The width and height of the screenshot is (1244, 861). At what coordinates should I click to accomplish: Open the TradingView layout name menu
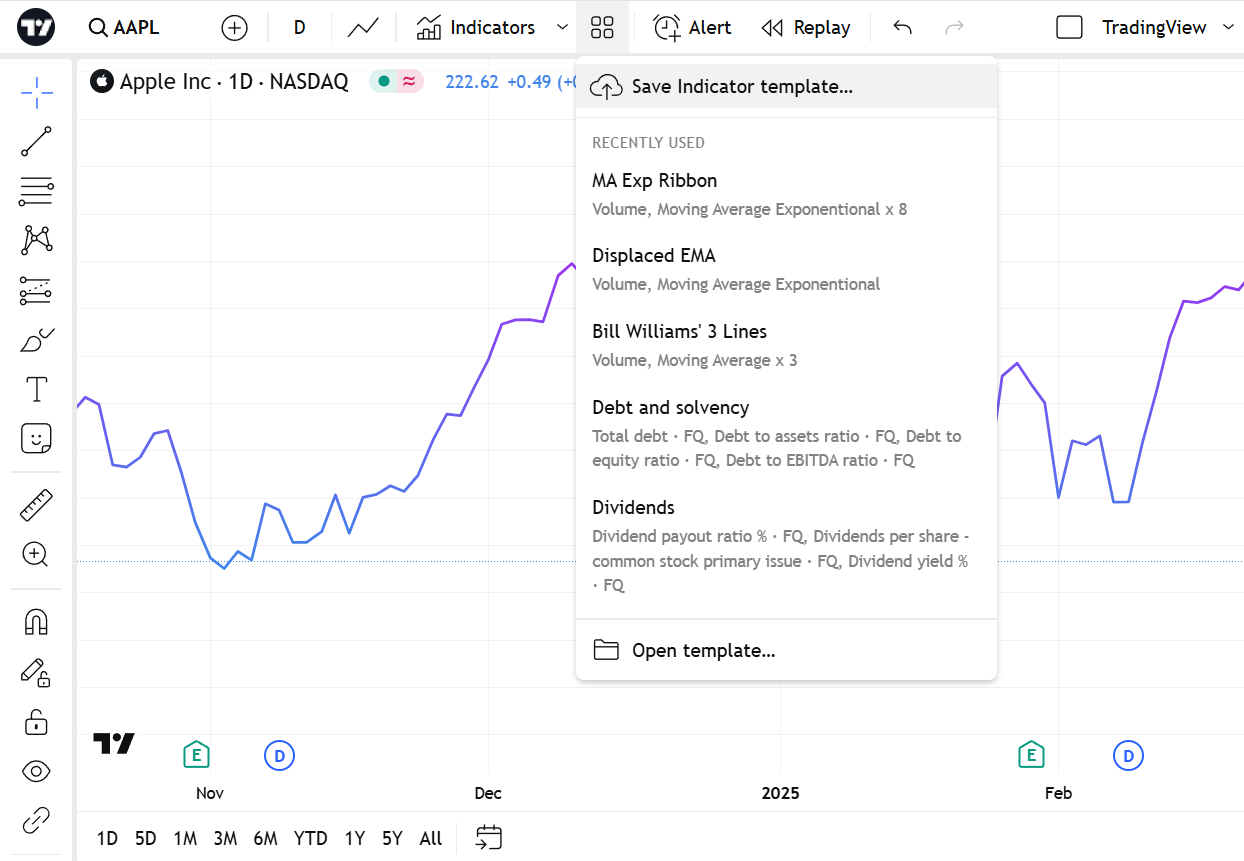coord(1154,27)
